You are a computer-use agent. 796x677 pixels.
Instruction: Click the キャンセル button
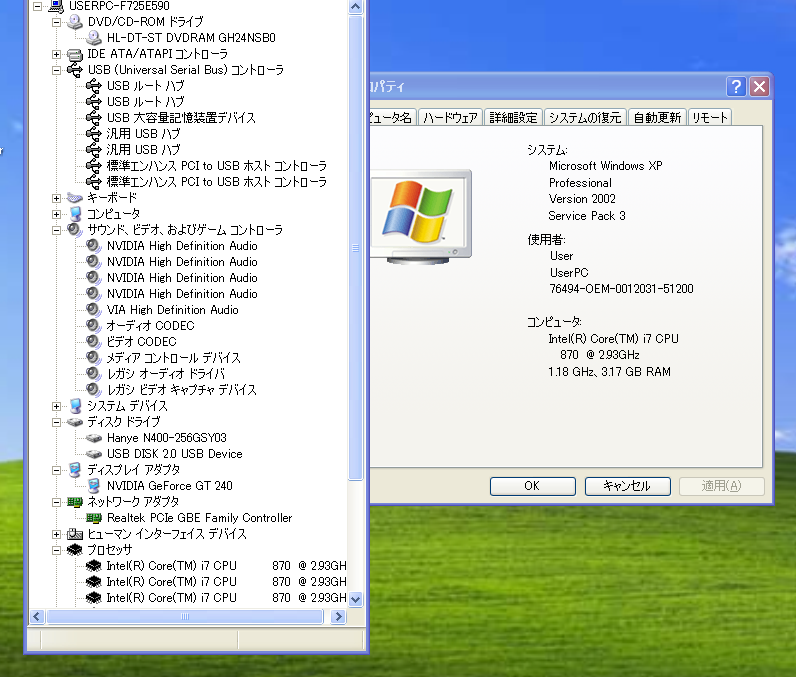[627, 486]
